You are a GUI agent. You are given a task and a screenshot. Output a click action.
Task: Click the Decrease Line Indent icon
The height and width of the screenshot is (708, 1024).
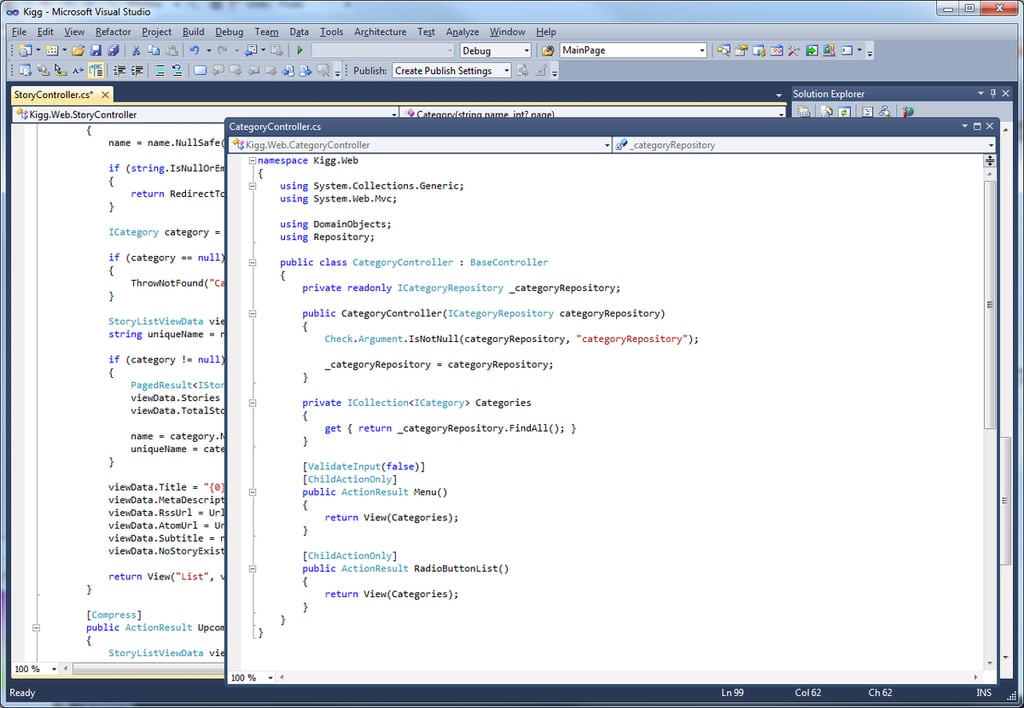coord(120,71)
